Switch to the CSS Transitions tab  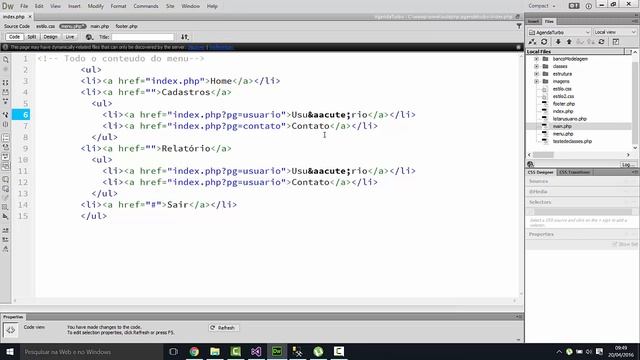tap(574, 172)
